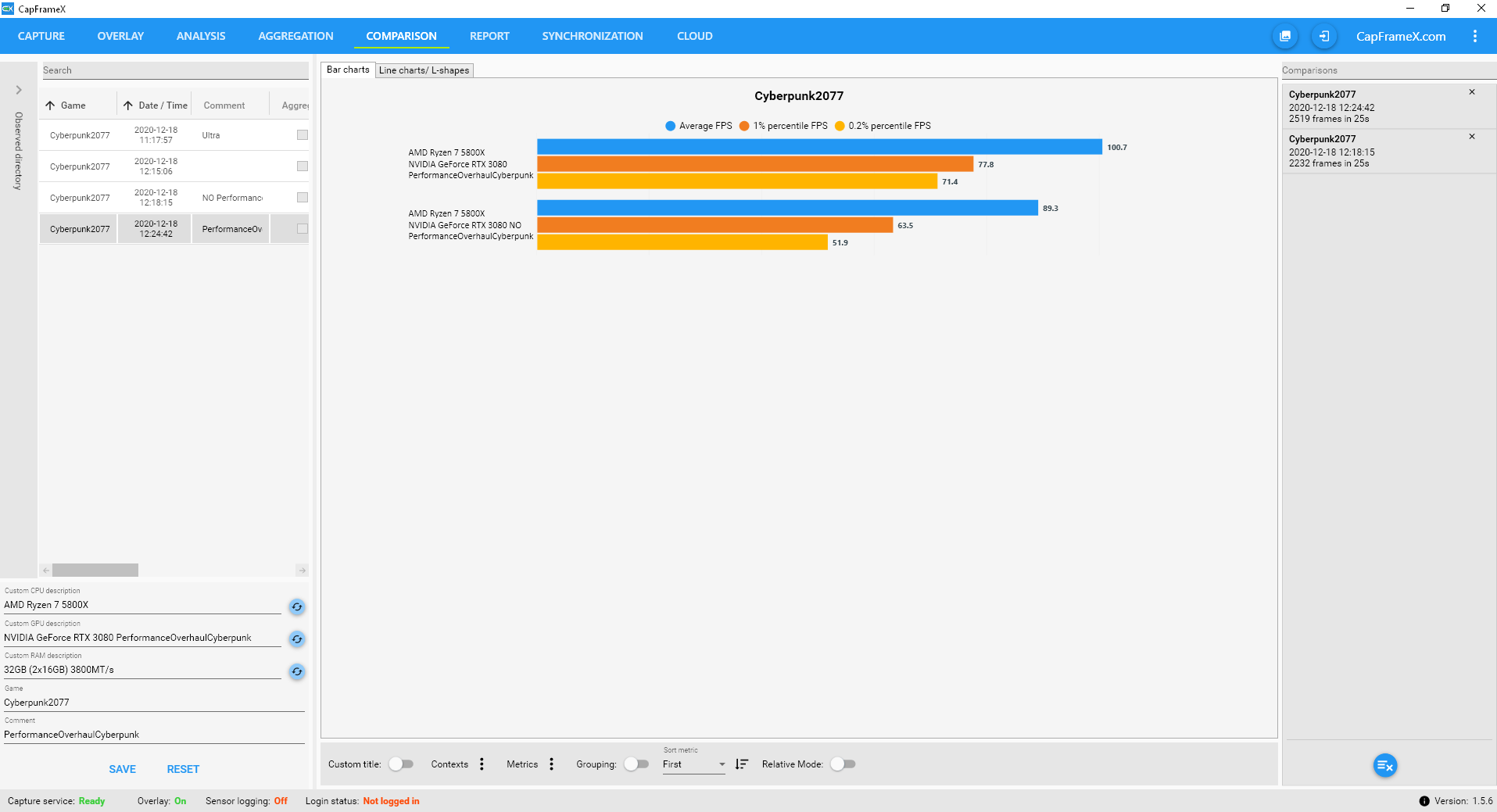Open the OVERLAY tab

coord(120,36)
